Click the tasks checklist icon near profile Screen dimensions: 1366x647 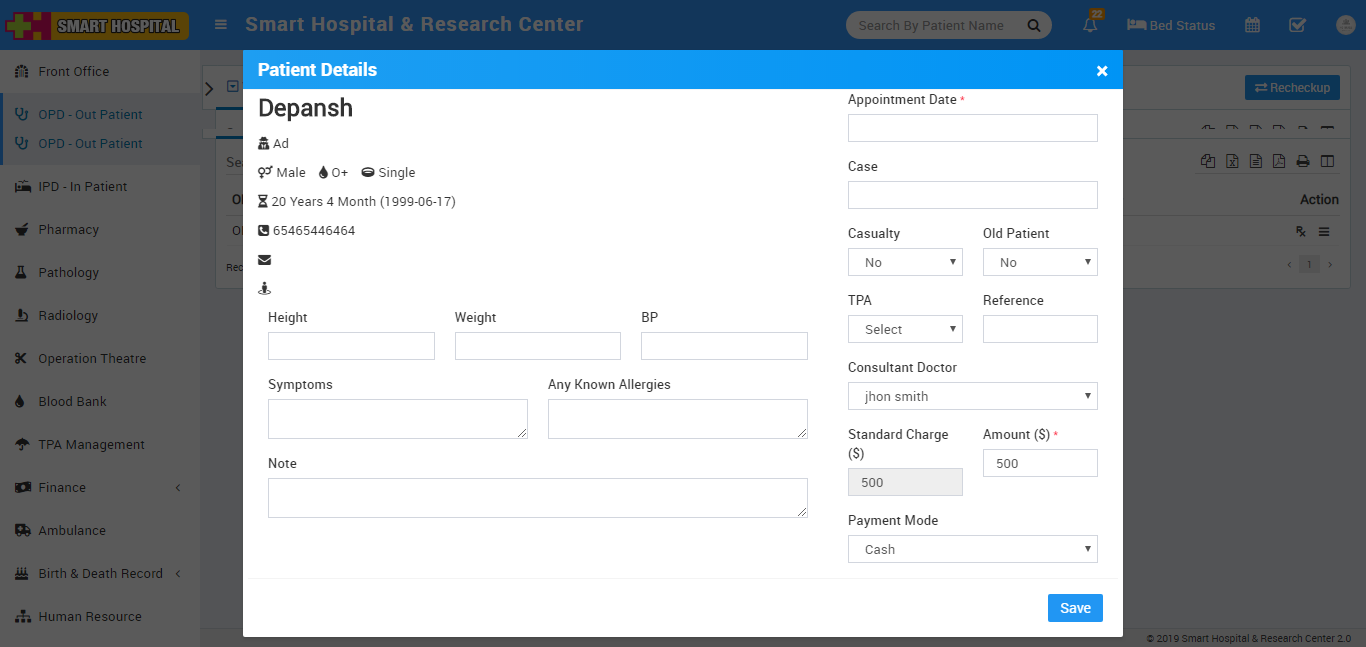coord(1298,25)
